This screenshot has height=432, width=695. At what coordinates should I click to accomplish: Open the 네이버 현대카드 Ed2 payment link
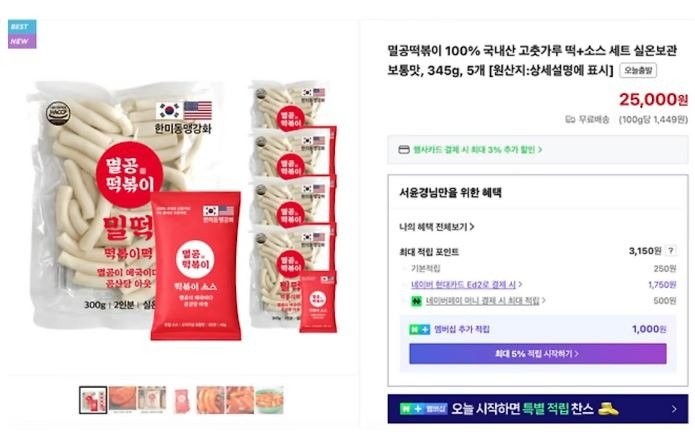pos(466,284)
